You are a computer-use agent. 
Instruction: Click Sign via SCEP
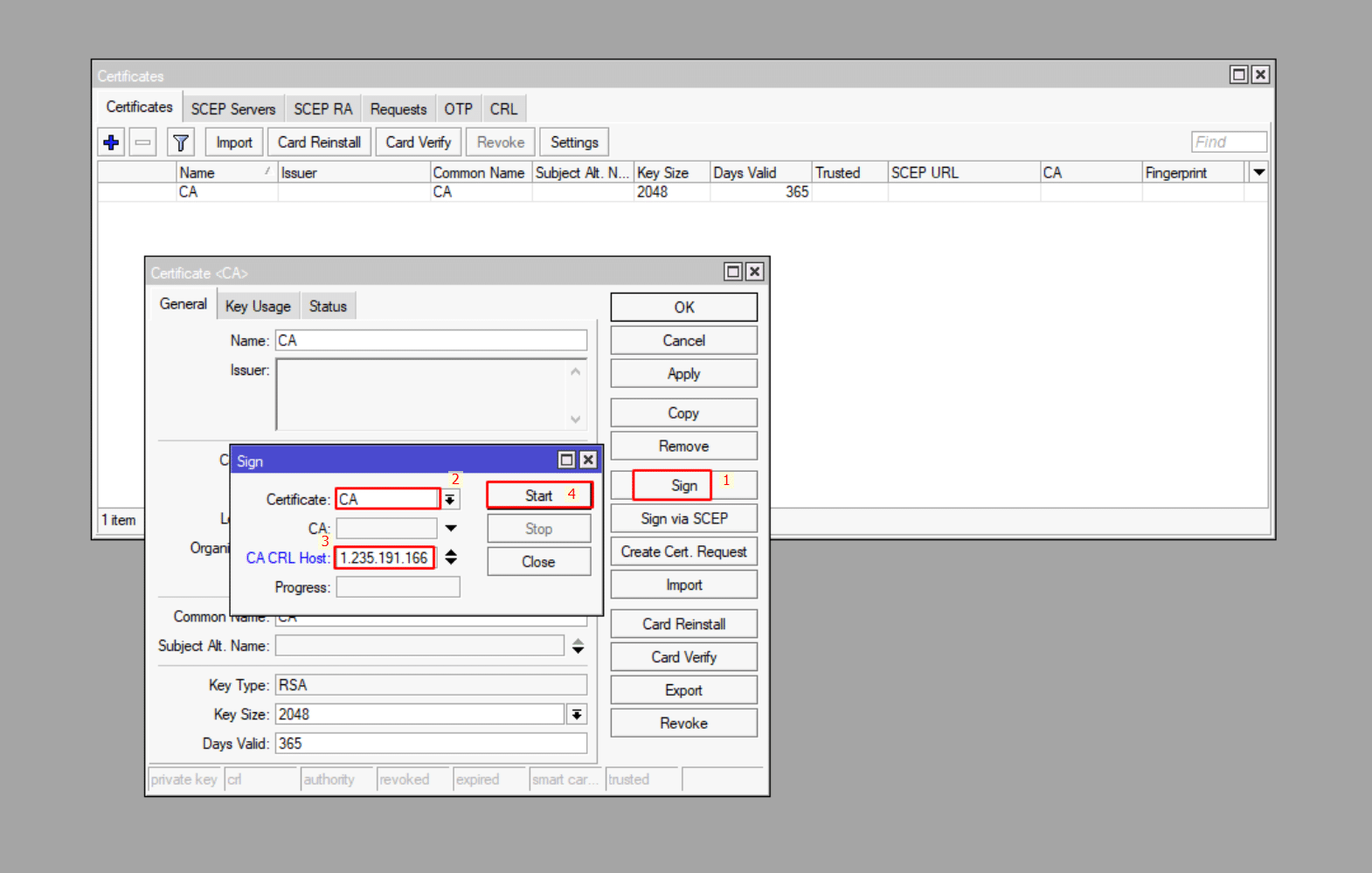[684, 518]
